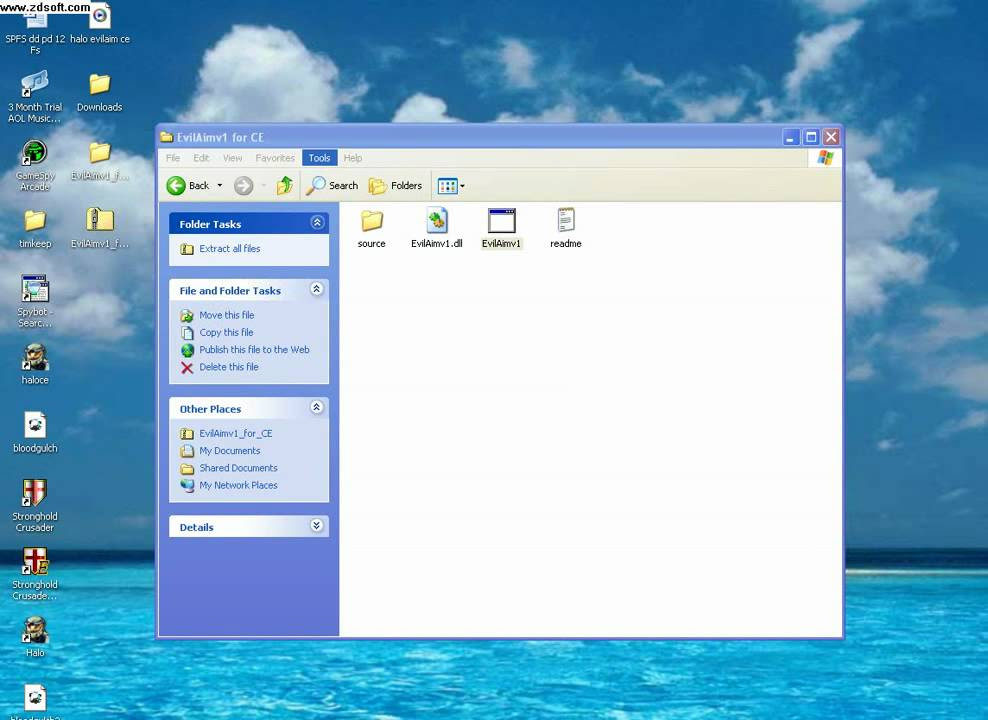Open the readme text file icon
988x720 pixels.
566,220
